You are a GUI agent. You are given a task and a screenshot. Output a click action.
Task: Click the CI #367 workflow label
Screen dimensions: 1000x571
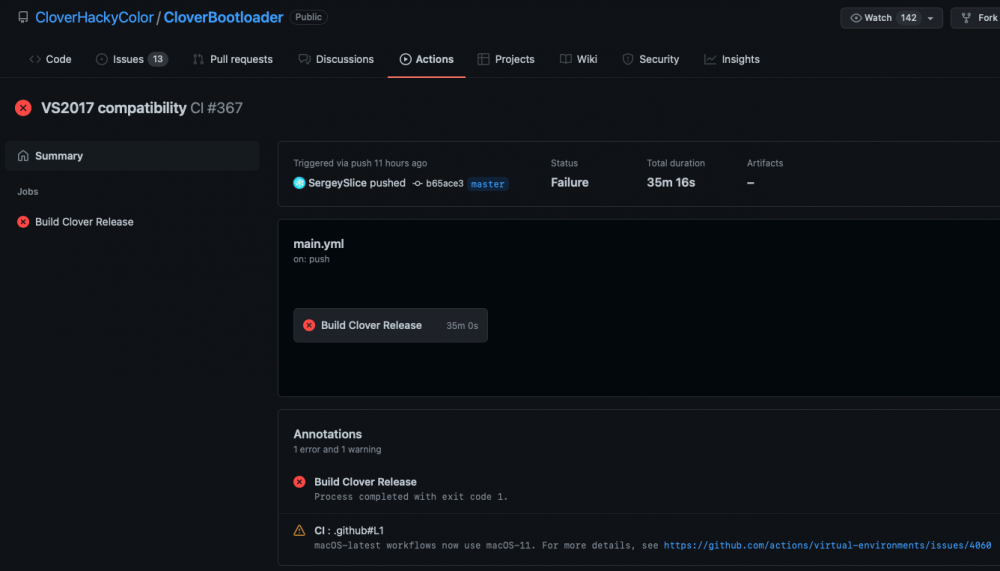[216, 108]
